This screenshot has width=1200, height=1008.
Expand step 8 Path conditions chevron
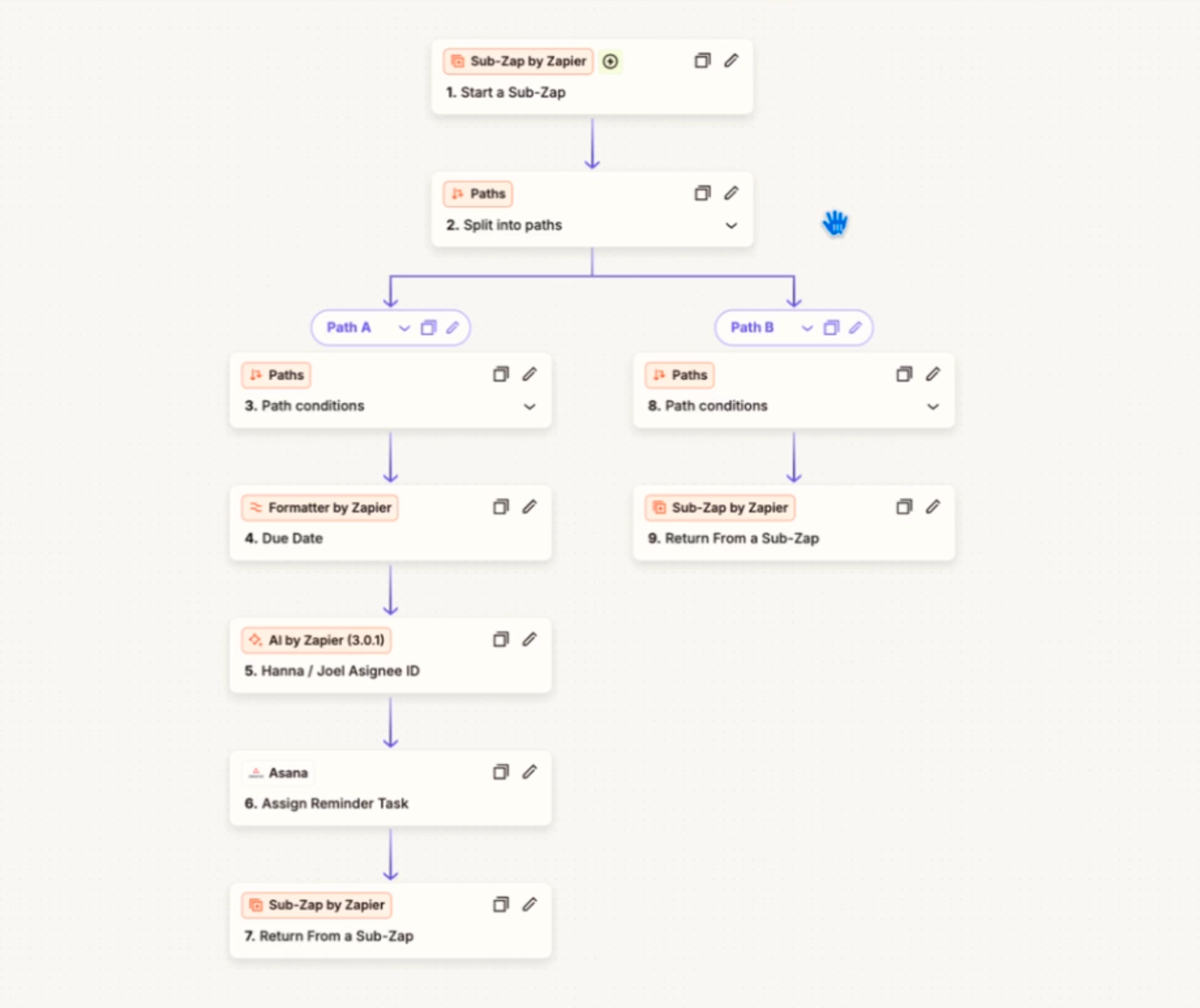[933, 407]
